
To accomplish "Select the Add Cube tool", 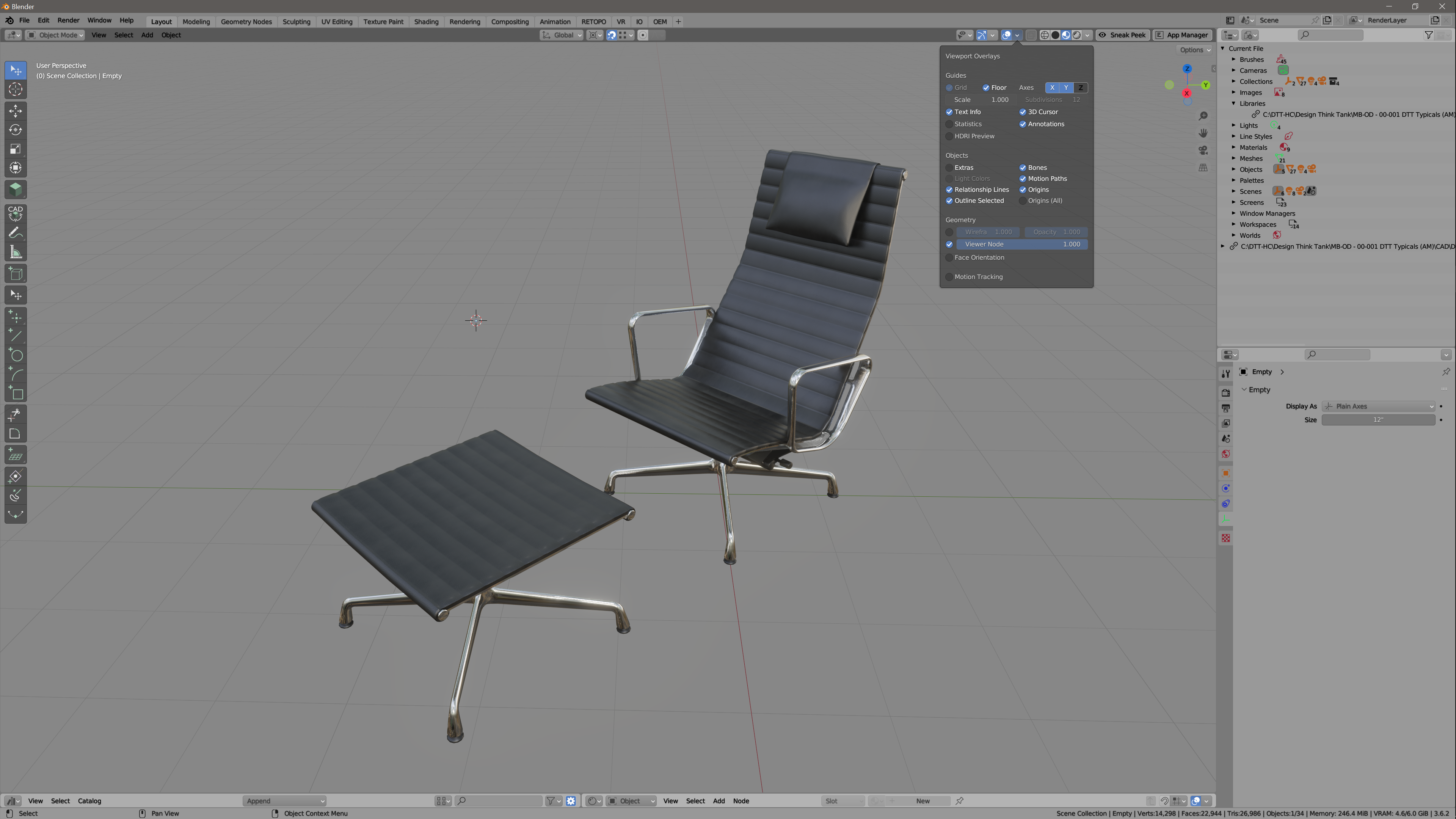I will (16, 273).
